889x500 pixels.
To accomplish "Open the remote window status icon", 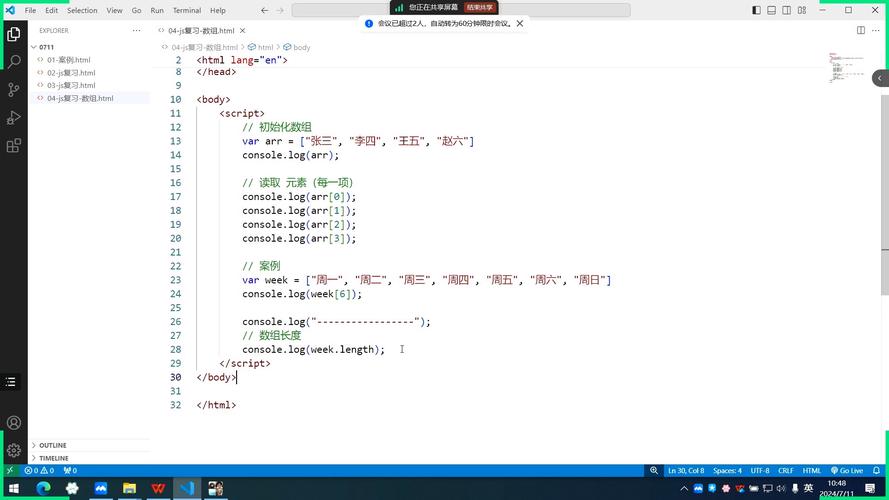I will tap(10, 471).
